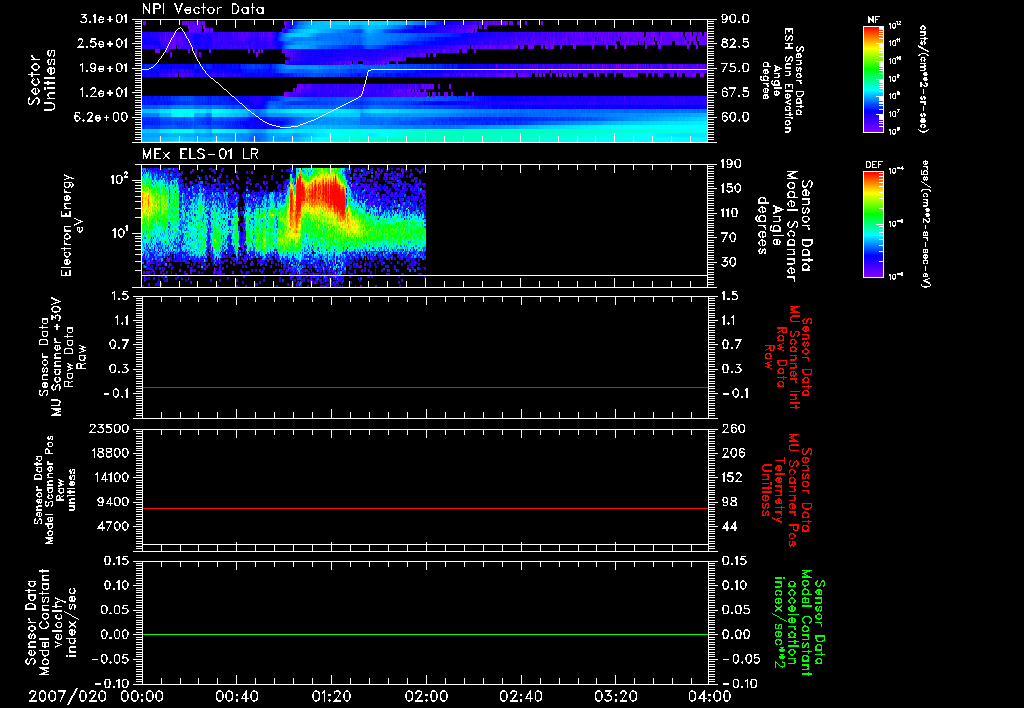Click the green 'Model Constant acceleration index/sec**2' label
The height and width of the screenshot is (708, 1024).
pyautogui.click(x=800, y=623)
